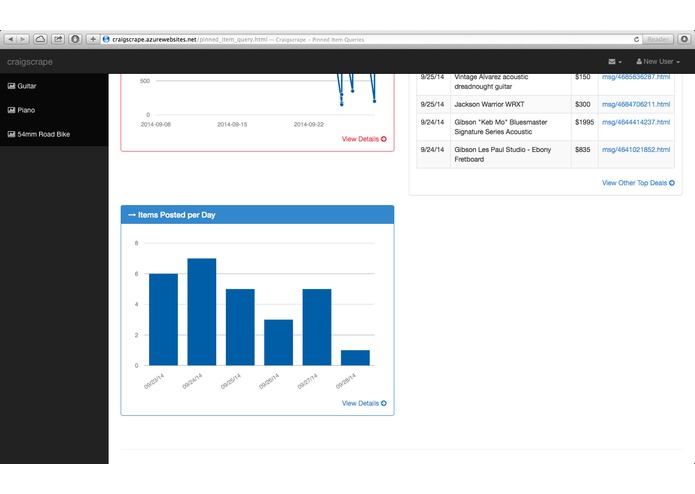Open the messages envelope dropdown
This screenshot has height=494, width=695.
tap(615, 62)
